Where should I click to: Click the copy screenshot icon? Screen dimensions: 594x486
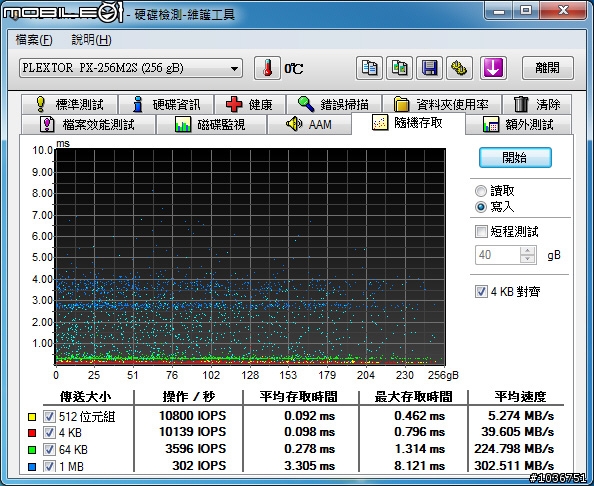click(399, 68)
